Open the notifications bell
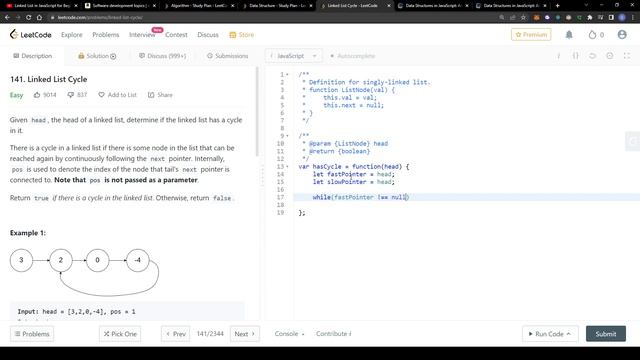Viewport: 640px width, 360px height. tap(569, 35)
